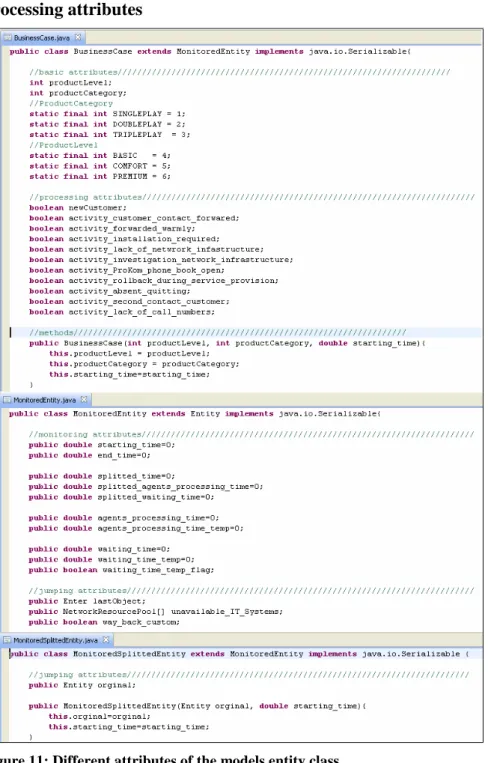
Task: Click the agents_processing_time_temp line
Action: coord(136,528)
